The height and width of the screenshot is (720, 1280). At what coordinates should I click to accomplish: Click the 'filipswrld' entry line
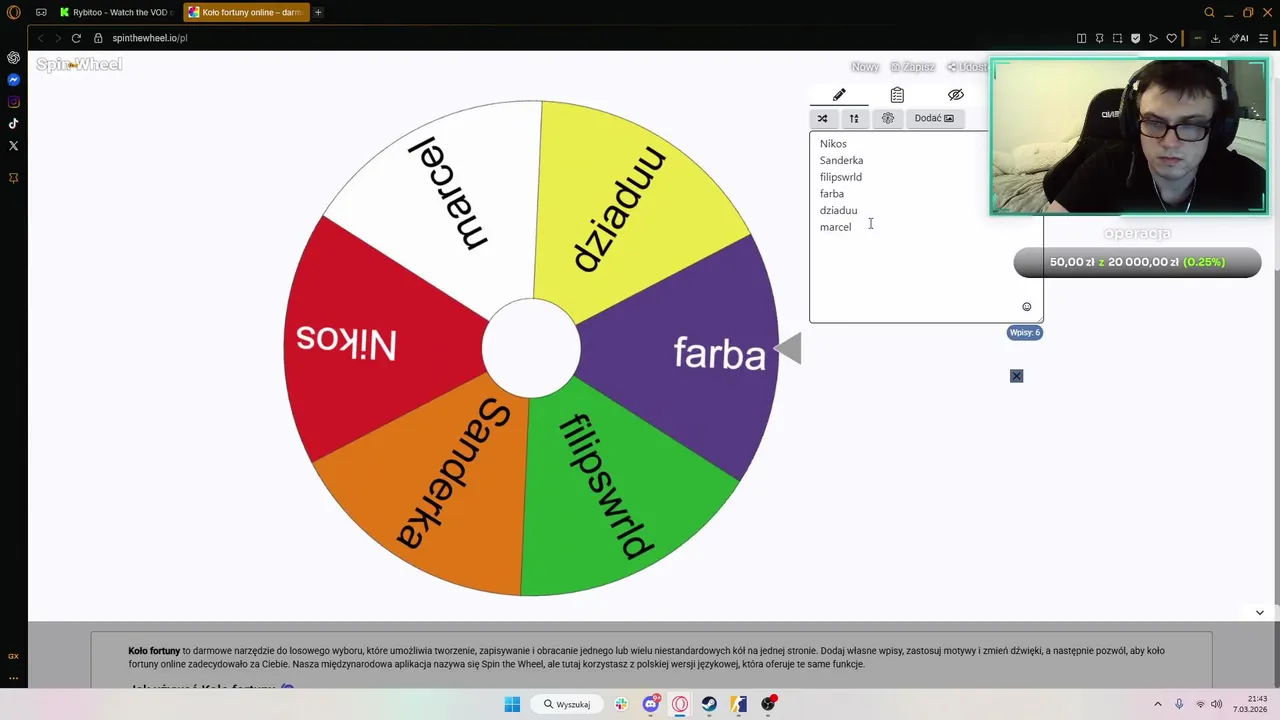coord(840,177)
